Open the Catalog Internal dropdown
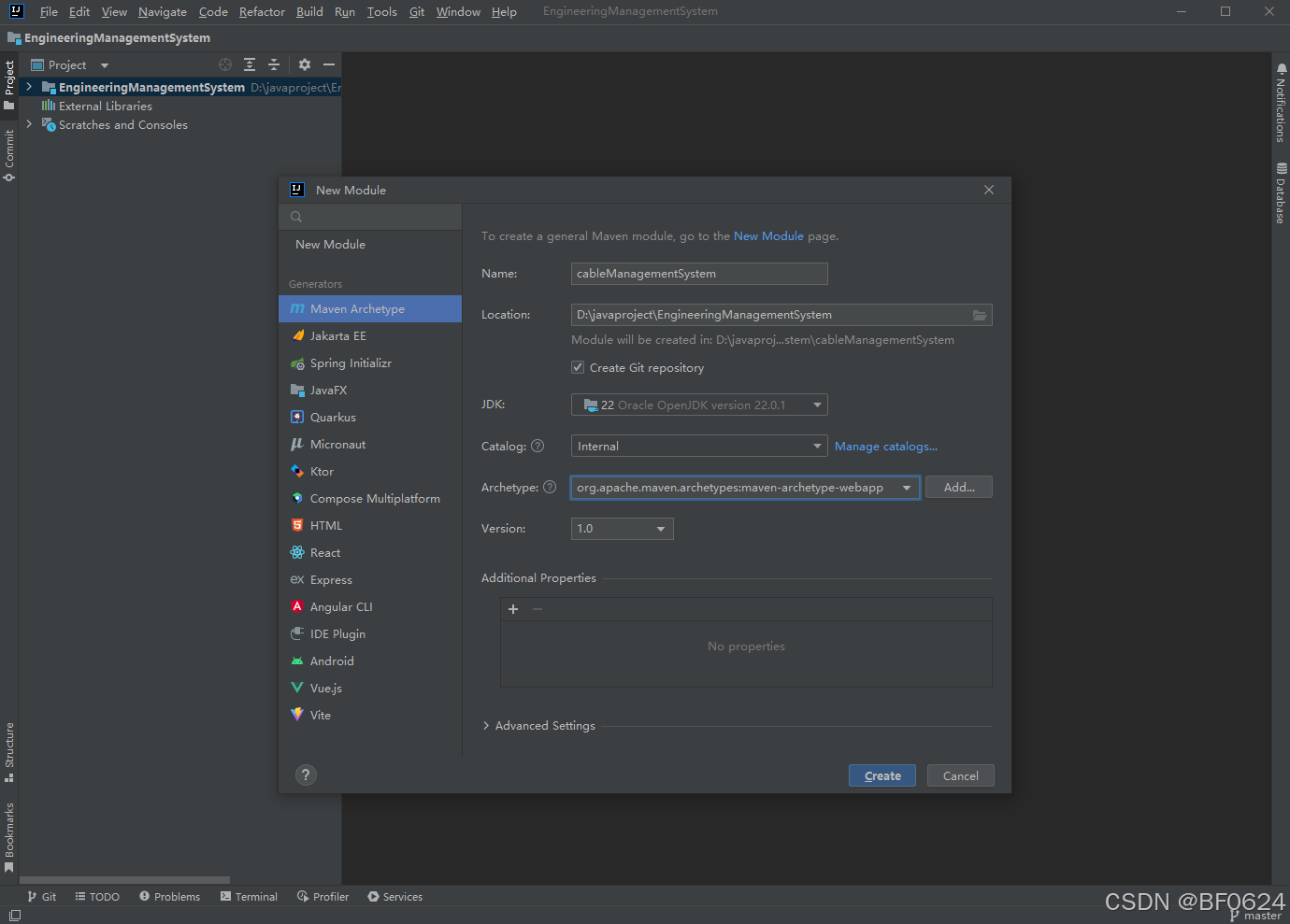 pyautogui.click(x=699, y=446)
